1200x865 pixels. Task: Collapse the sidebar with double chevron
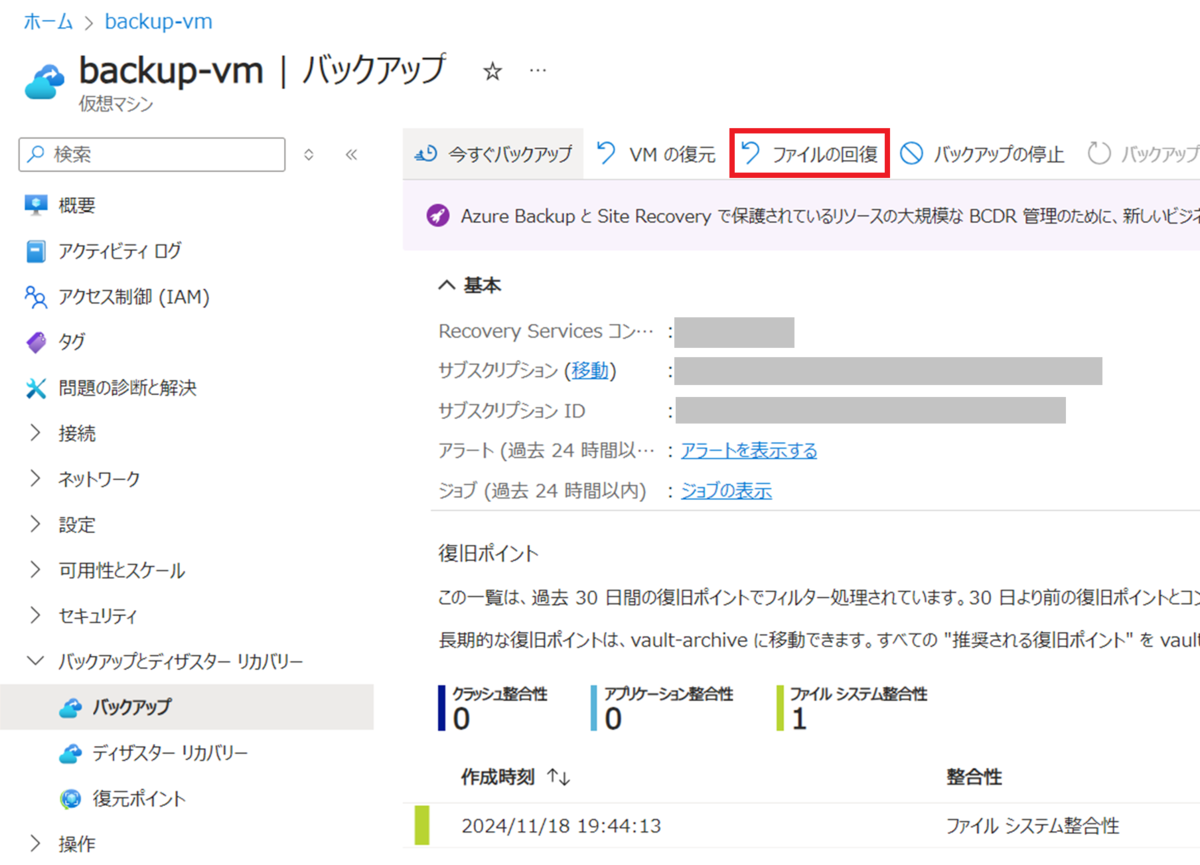351,155
